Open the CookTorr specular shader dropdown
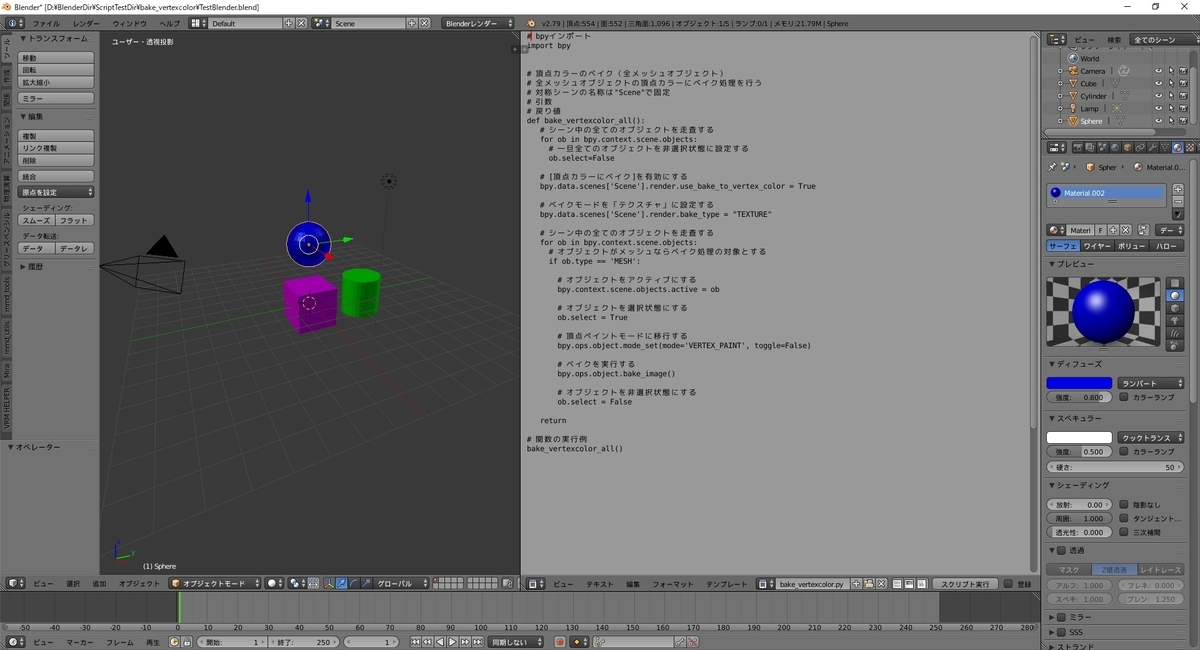Image resolution: width=1200 pixels, height=650 pixels. (1151, 437)
